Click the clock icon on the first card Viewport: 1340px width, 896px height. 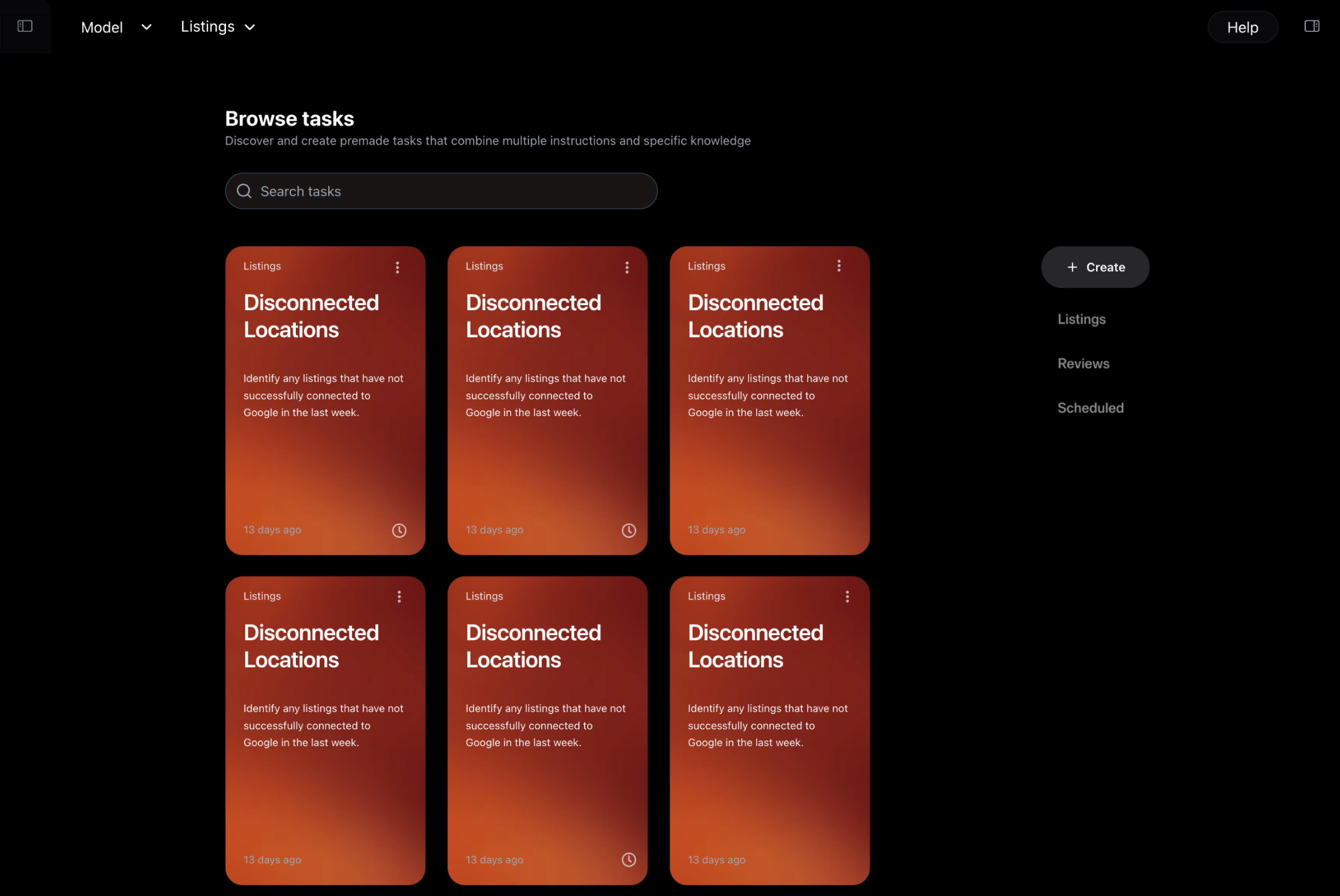point(399,530)
